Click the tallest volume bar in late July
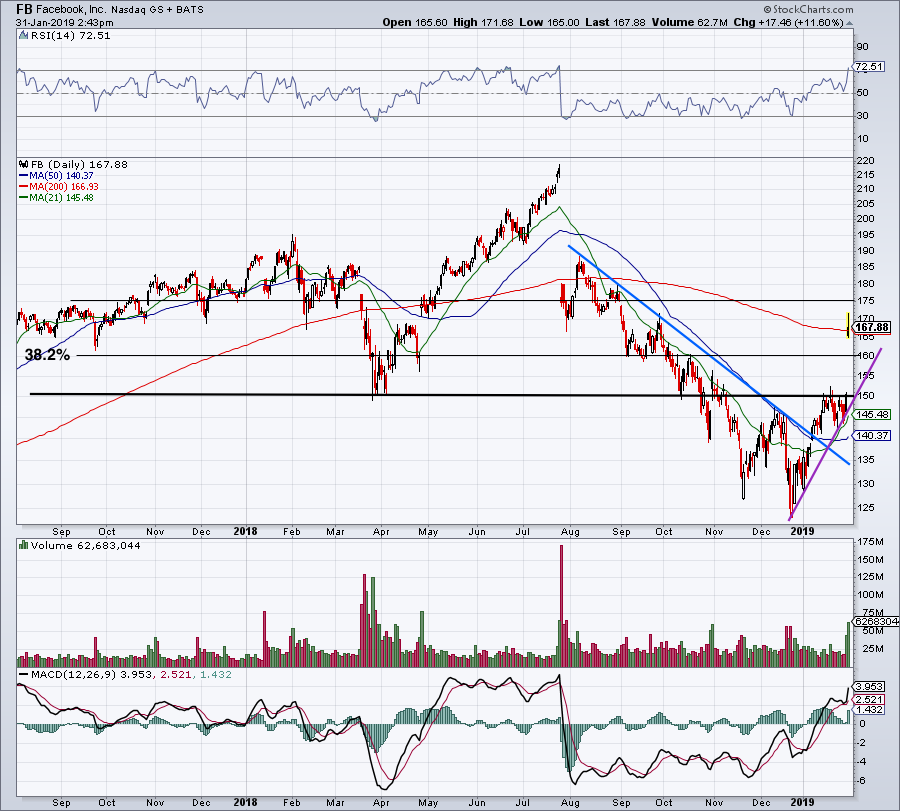This screenshot has height=811, width=900. click(x=561, y=606)
